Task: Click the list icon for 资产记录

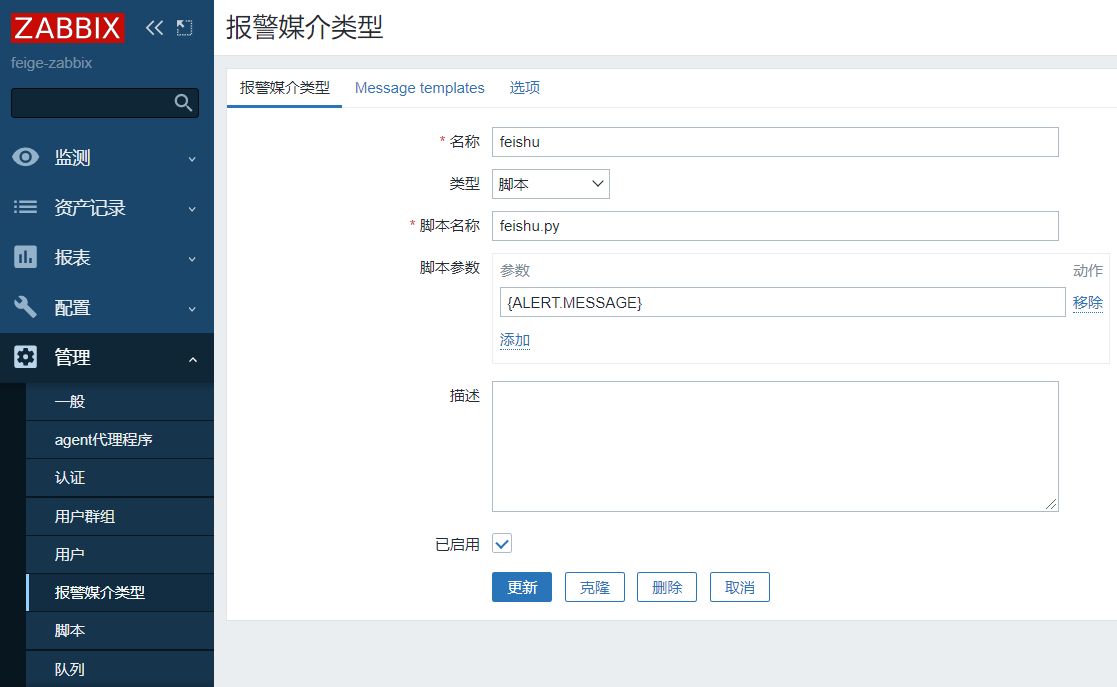Action: (x=26, y=207)
